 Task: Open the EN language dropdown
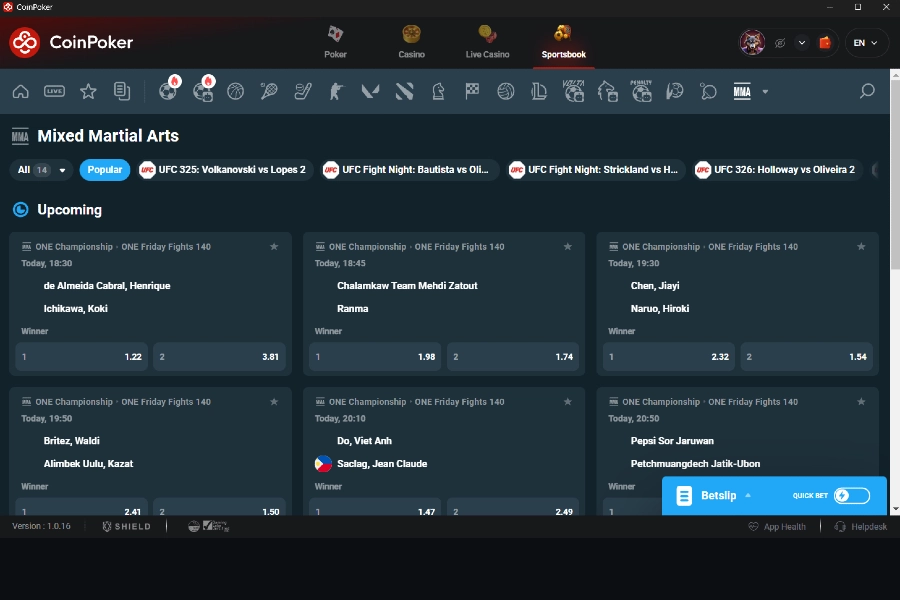(866, 43)
